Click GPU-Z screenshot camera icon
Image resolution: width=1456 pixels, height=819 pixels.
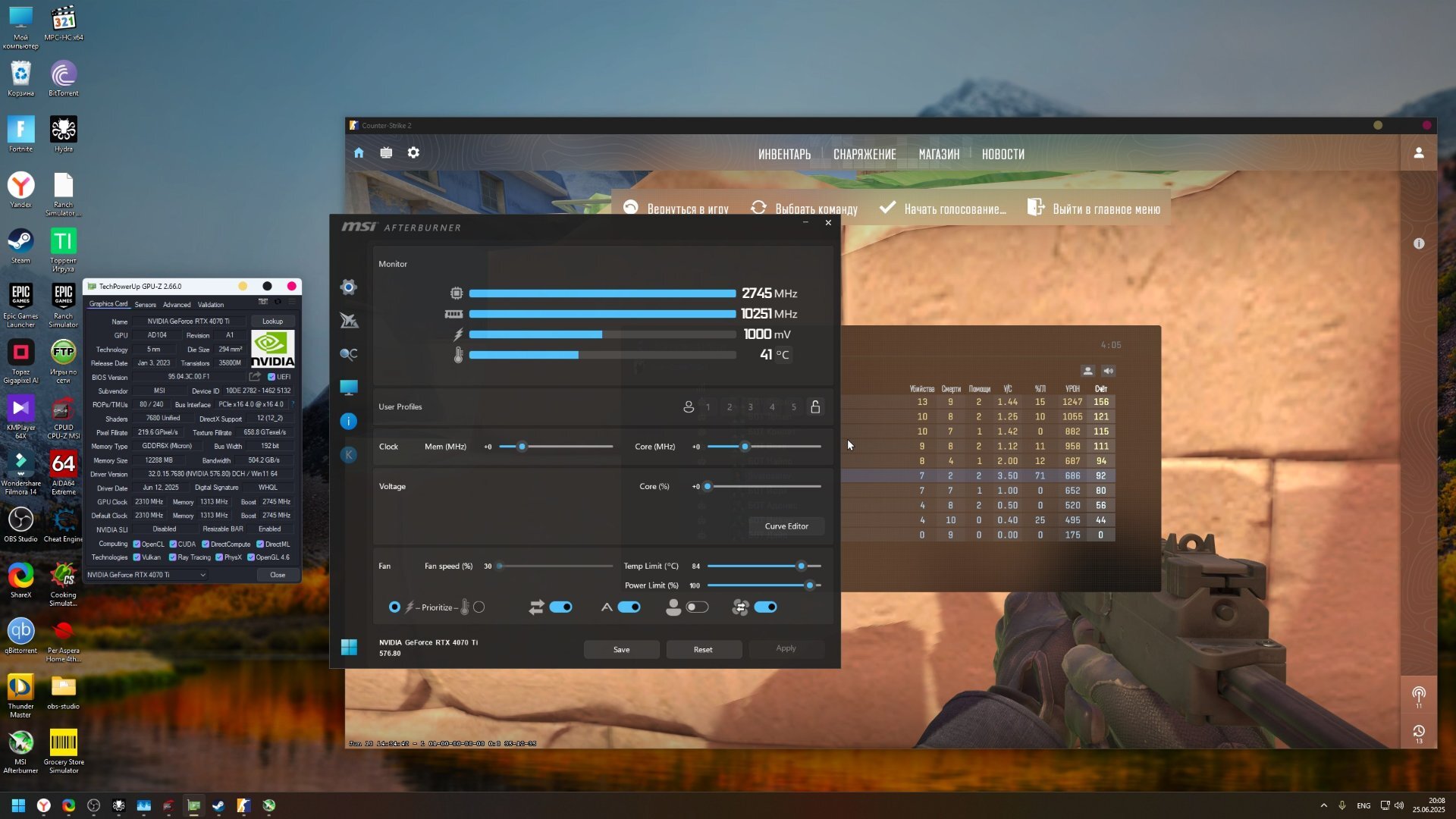pos(263,302)
